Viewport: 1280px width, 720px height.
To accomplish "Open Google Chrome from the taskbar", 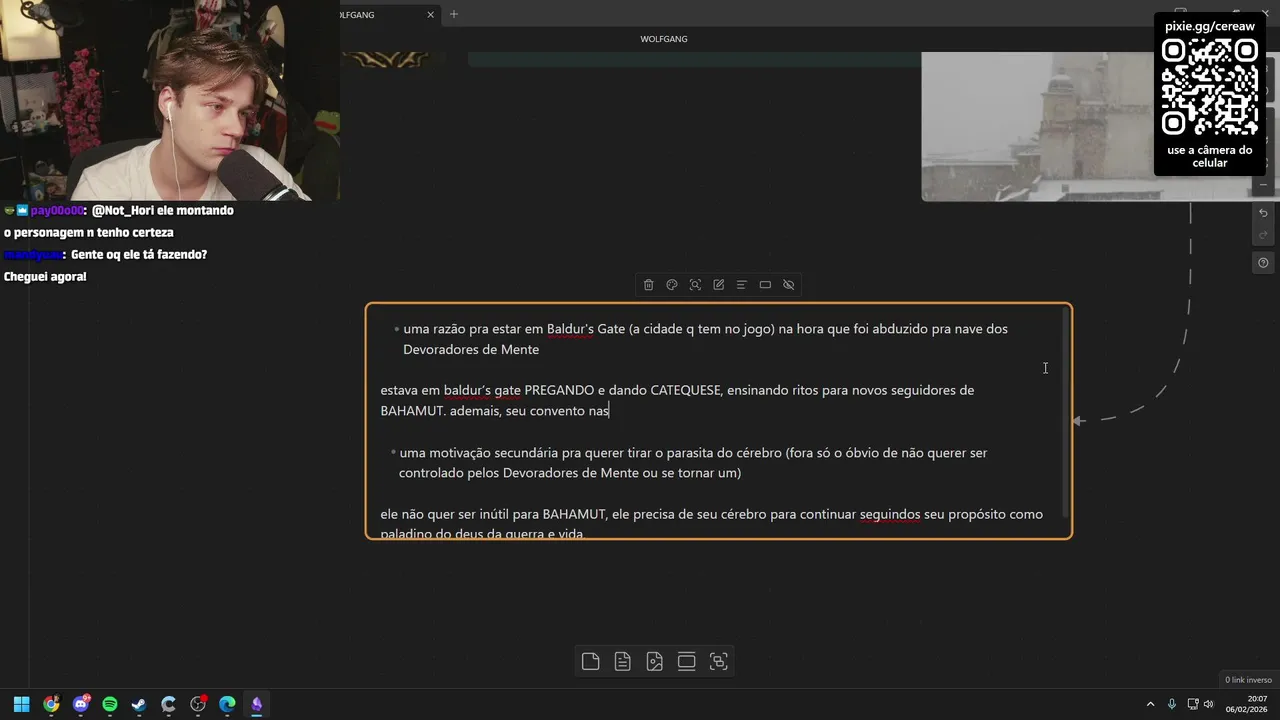I will [51, 704].
